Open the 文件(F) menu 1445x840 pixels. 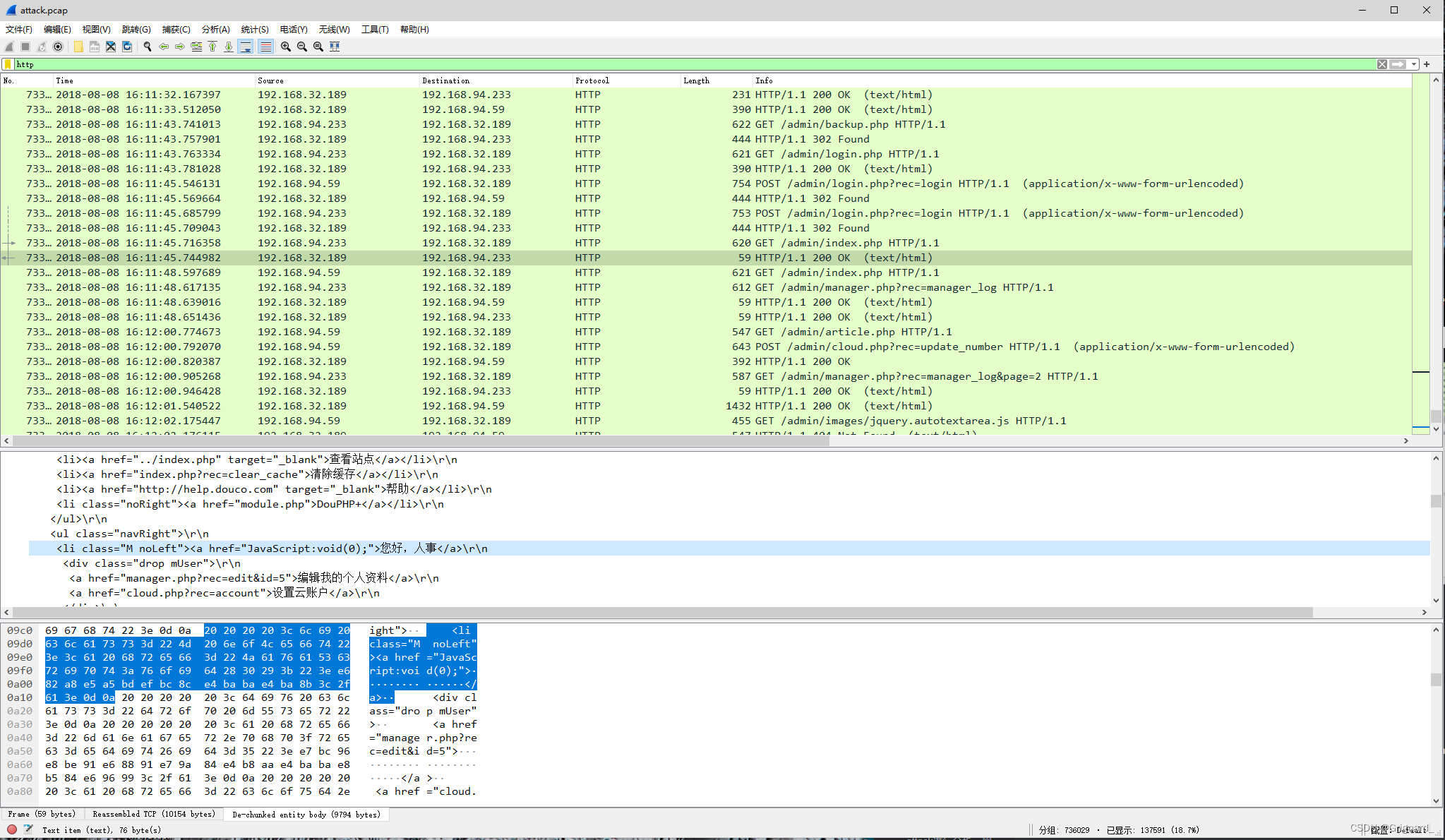click(x=19, y=29)
